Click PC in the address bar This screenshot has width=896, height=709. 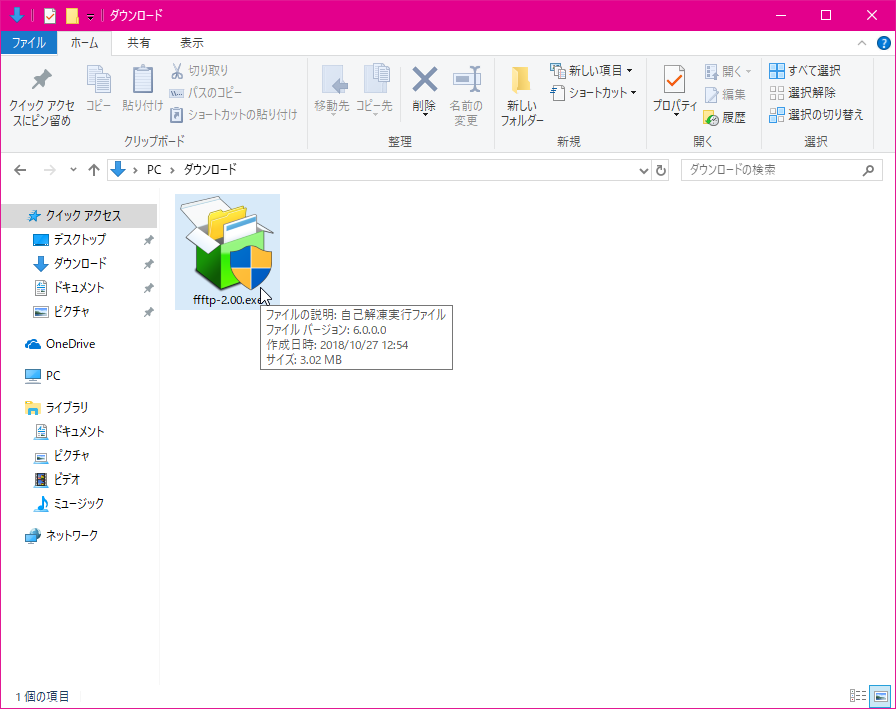coord(154,170)
